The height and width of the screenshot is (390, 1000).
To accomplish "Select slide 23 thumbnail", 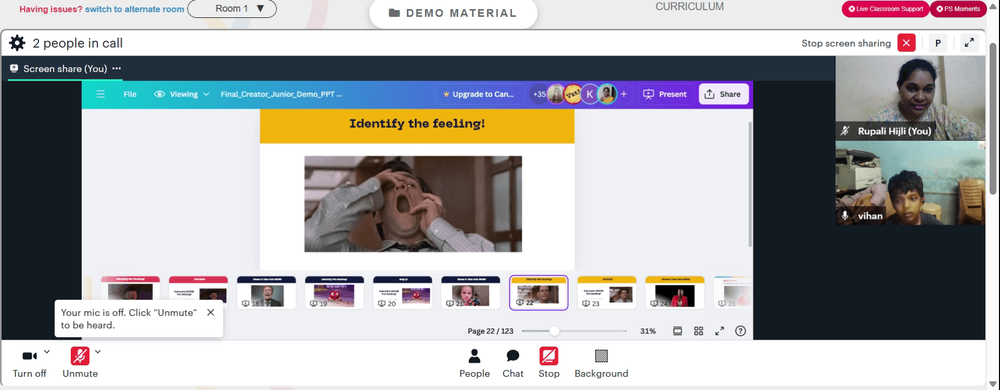I will pos(607,293).
